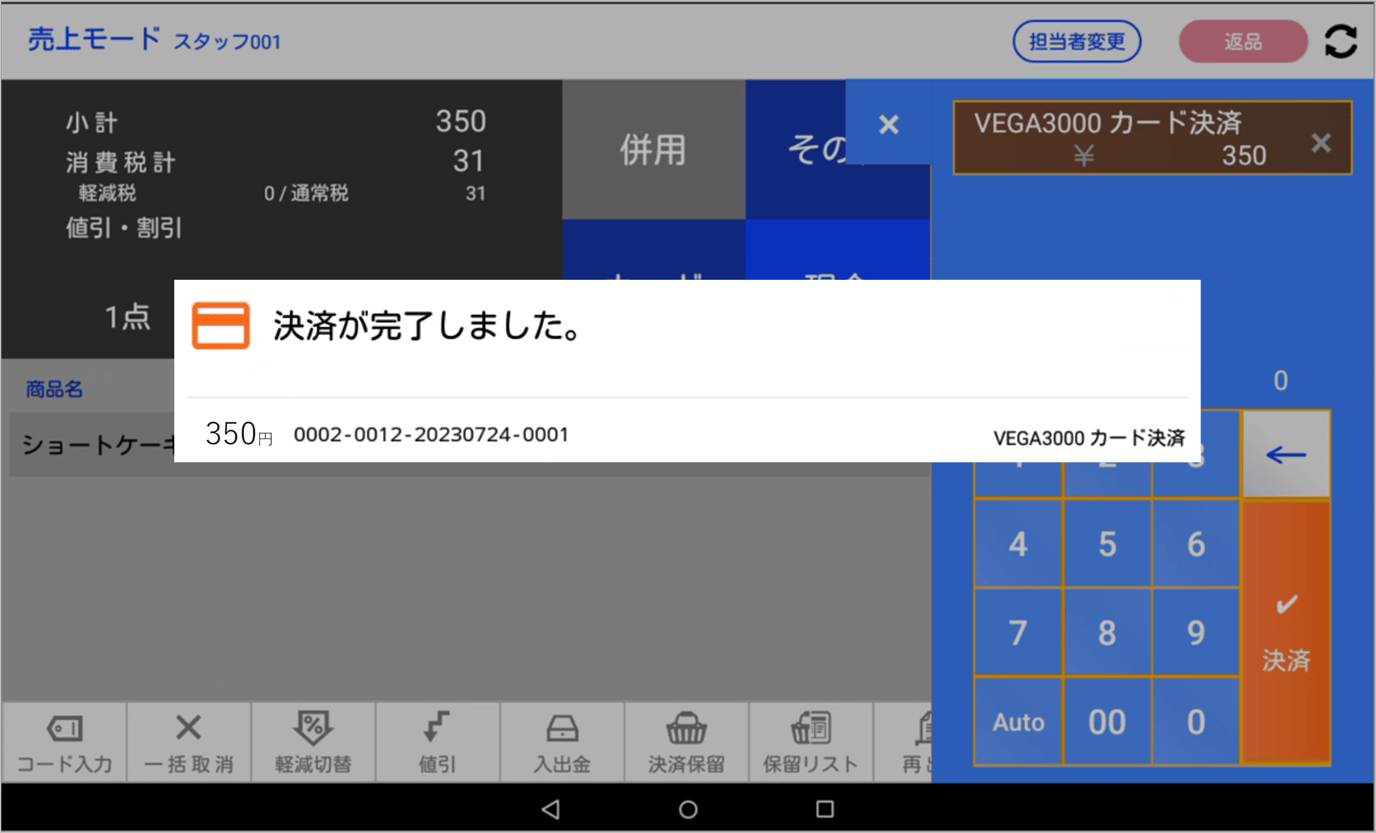Activate the 軽減切替 tax-rate switch icon

click(312, 742)
